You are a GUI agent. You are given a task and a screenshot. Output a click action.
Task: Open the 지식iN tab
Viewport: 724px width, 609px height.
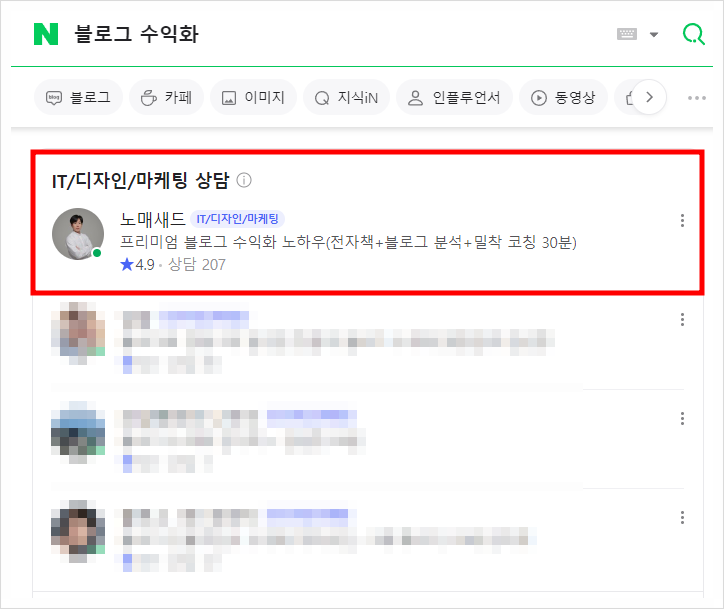pos(346,97)
